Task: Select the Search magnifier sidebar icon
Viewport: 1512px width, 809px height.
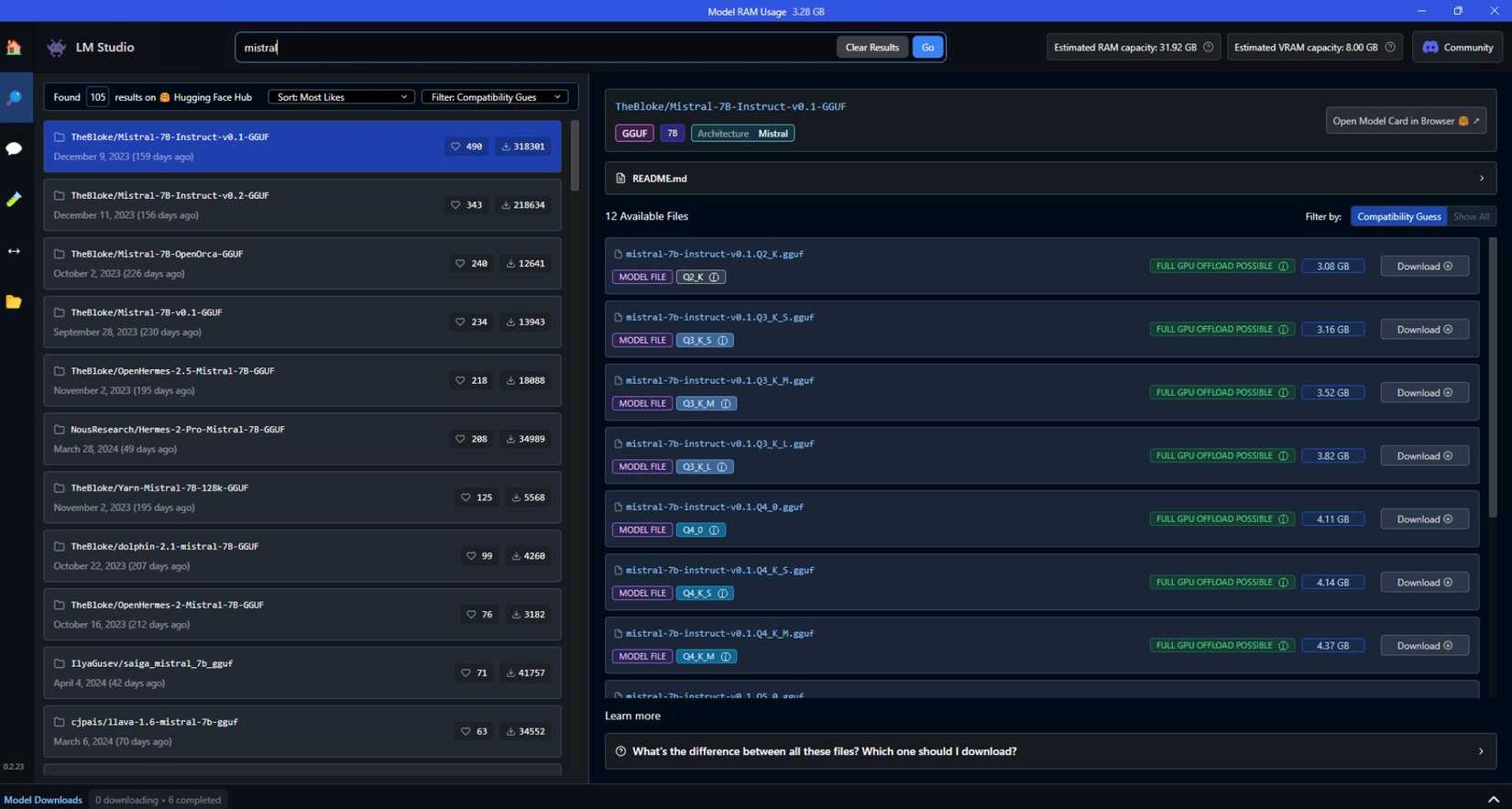Action: (x=14, y=97)
